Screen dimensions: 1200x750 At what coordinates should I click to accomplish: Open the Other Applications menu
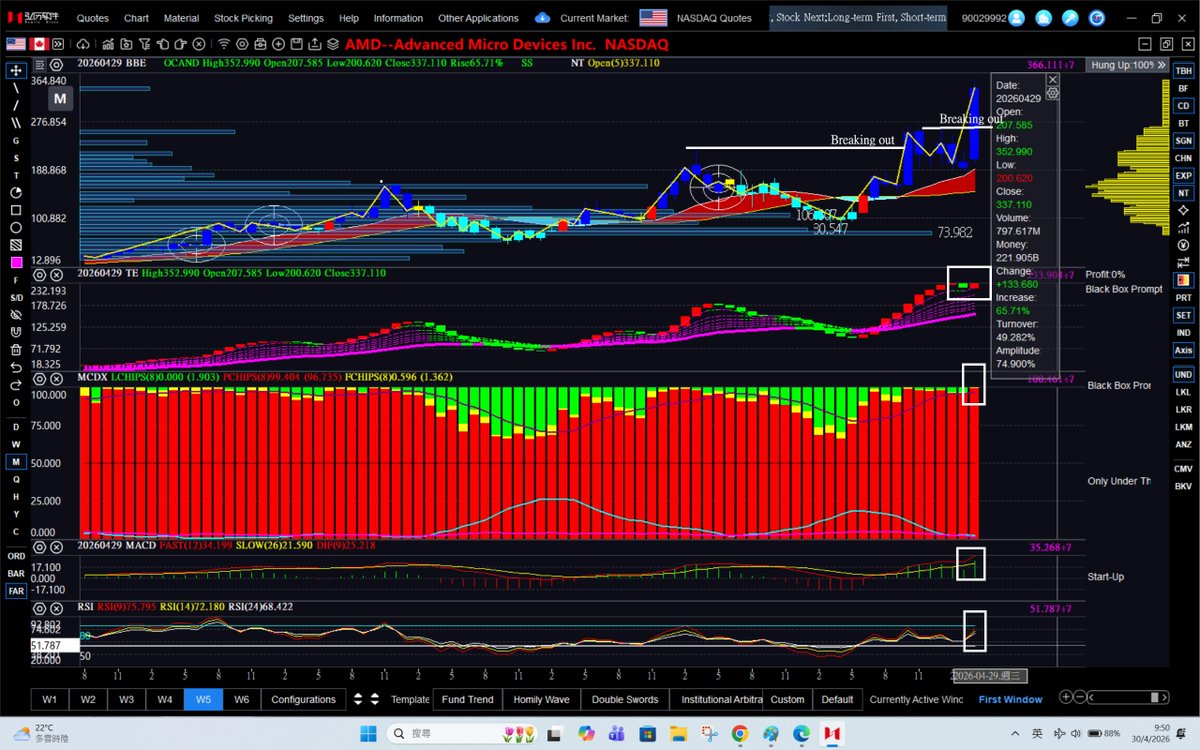click(478, 18)
